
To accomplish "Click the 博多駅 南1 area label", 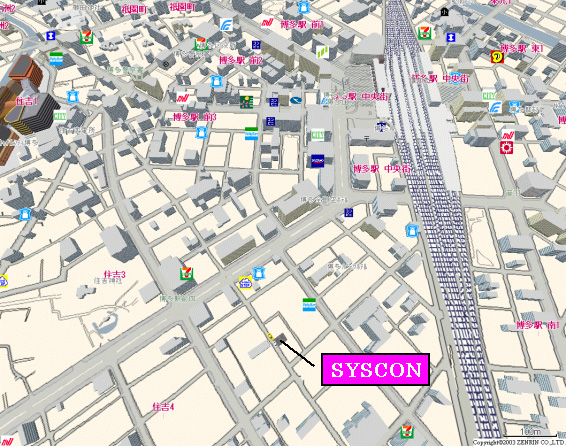I will (537, 325).
